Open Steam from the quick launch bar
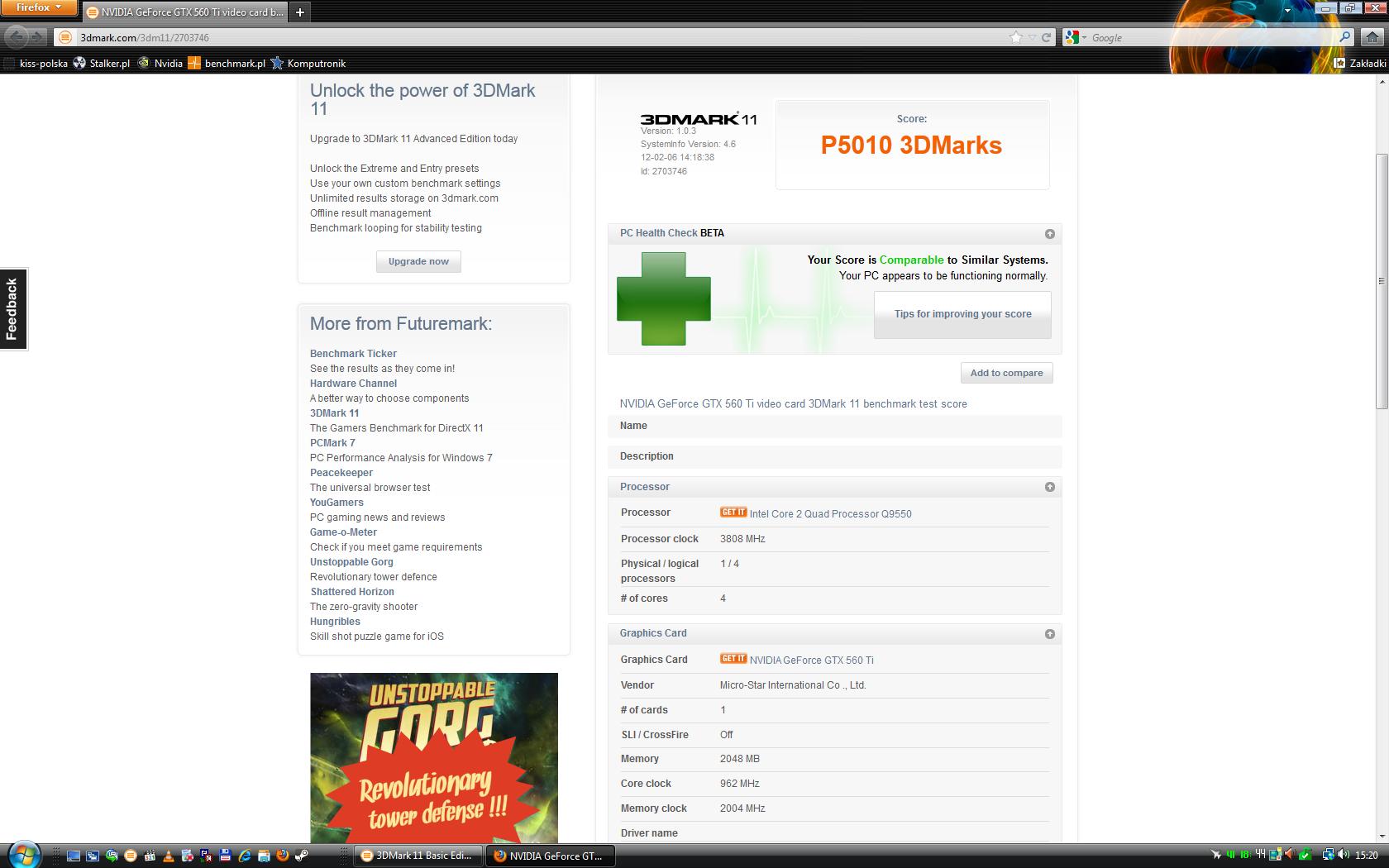The image size is (1389, 868). (x=302, y=856)
